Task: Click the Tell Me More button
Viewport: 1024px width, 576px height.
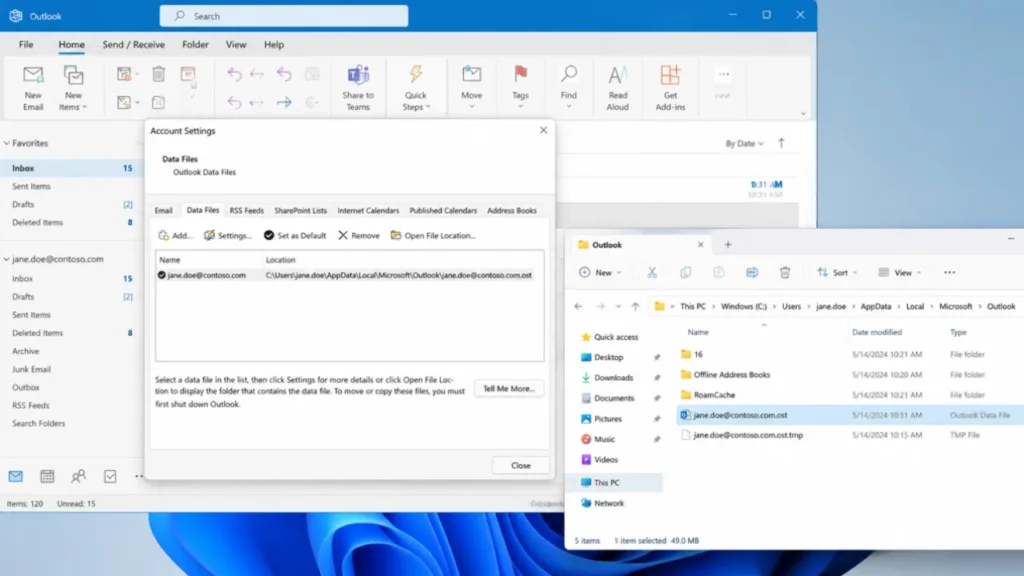Action: coord(509,389)
